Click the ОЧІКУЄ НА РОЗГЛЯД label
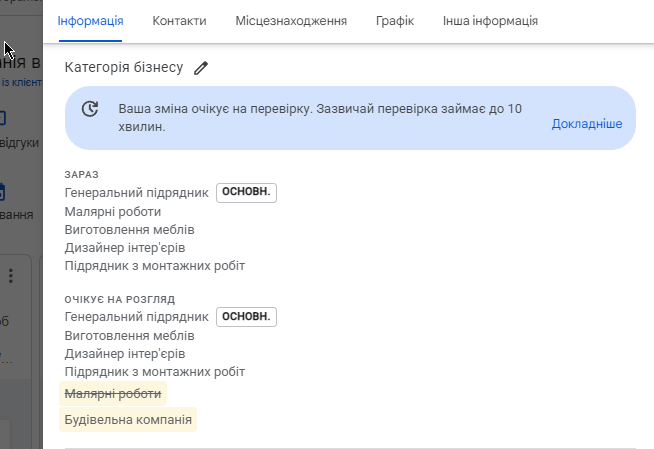The height and width of the screenshot is (449, 654). pos(120,299)
